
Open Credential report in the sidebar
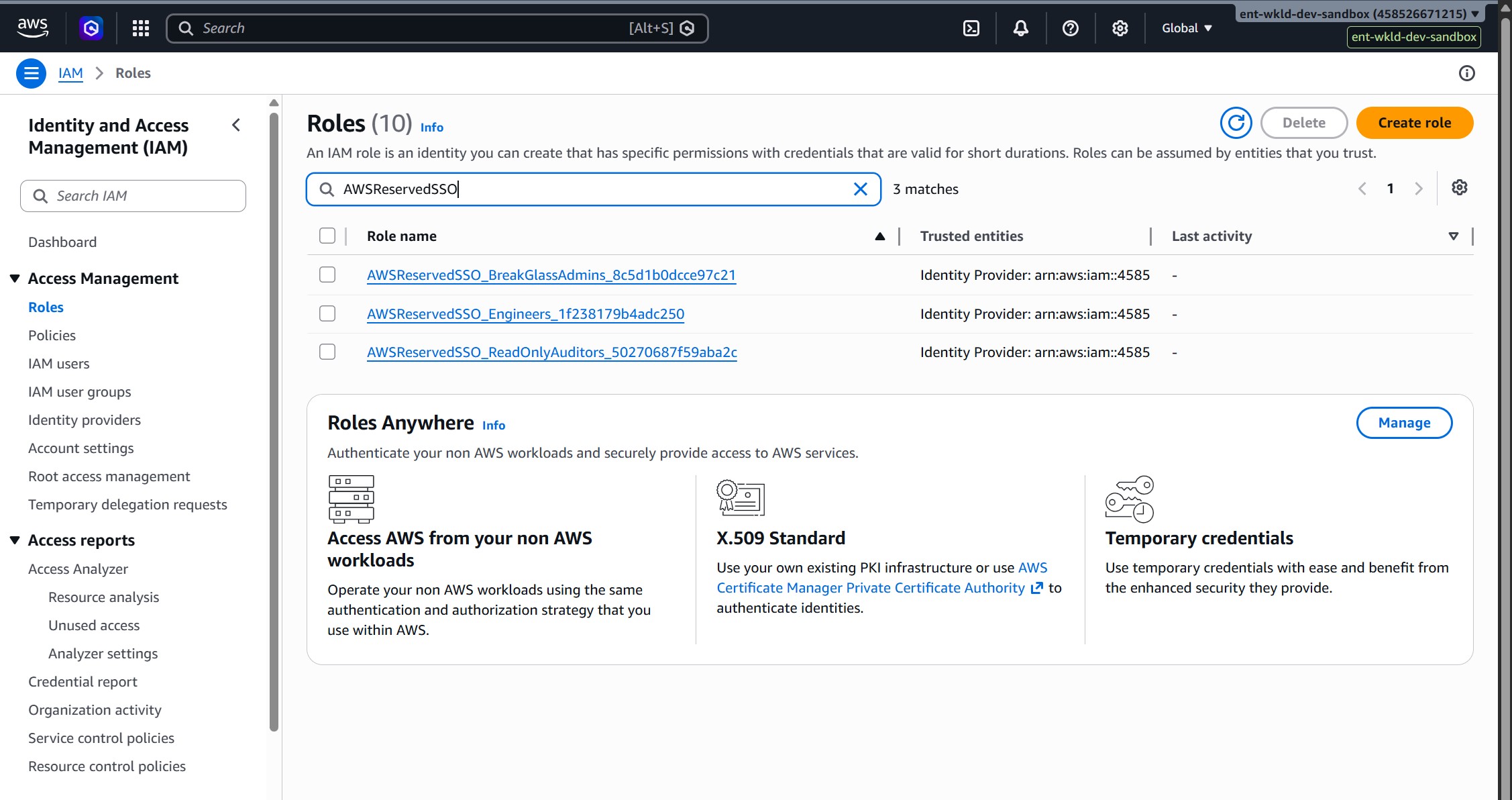83,681
